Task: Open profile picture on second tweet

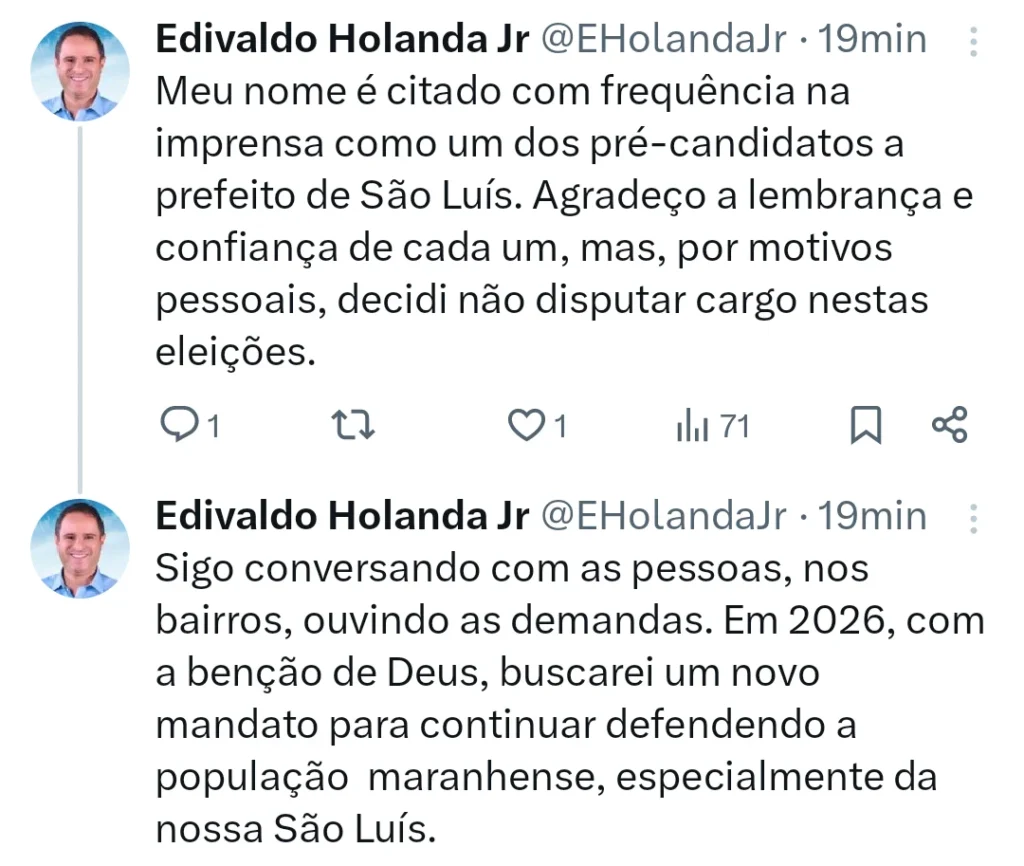Action: coord(80,548)
